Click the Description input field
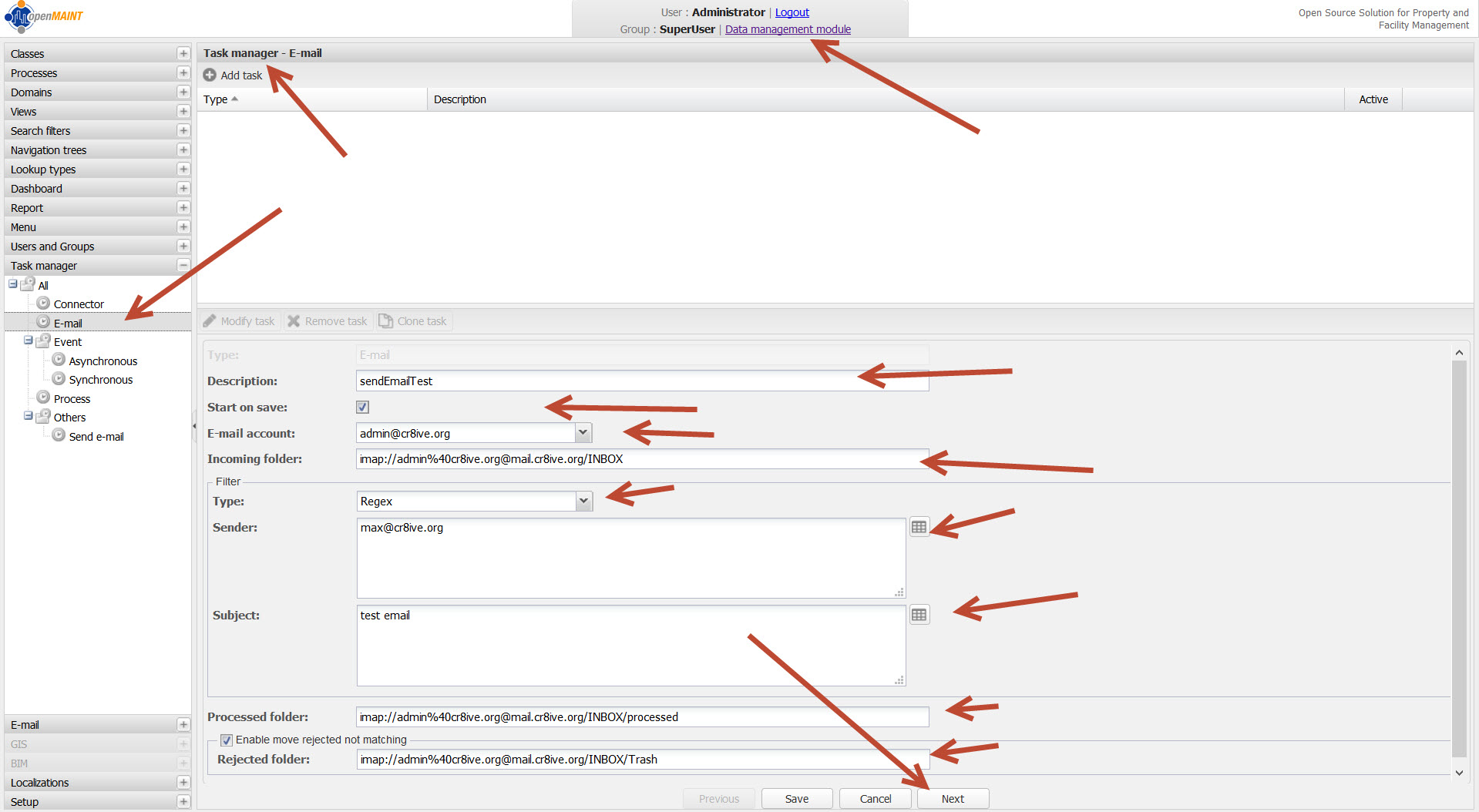The image size is (1479, 812). click(642, 381)
